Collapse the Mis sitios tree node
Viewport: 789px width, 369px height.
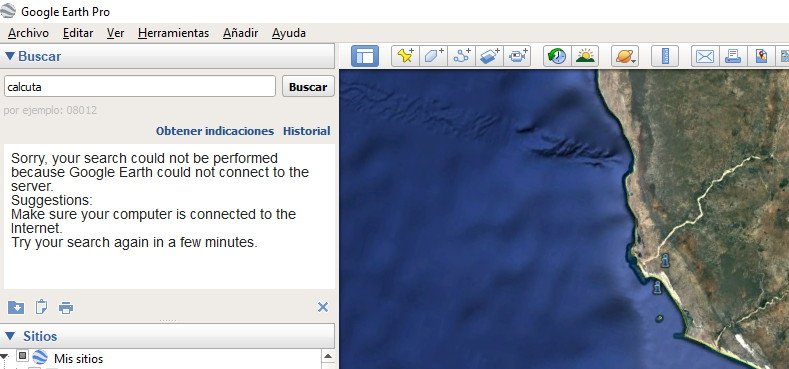4,357
